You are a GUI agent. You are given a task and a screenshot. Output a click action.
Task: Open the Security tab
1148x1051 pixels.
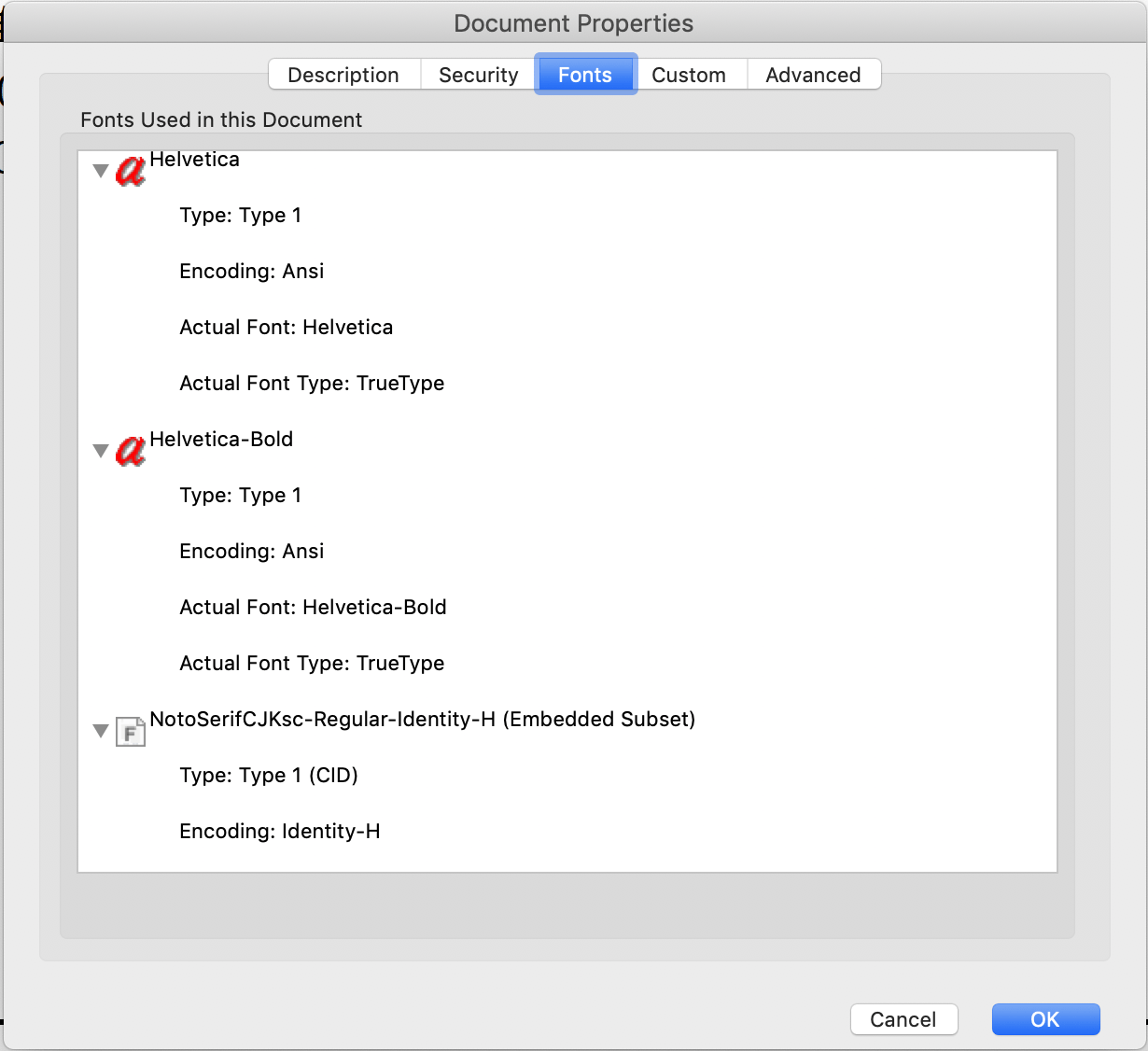tap(478, 75)
